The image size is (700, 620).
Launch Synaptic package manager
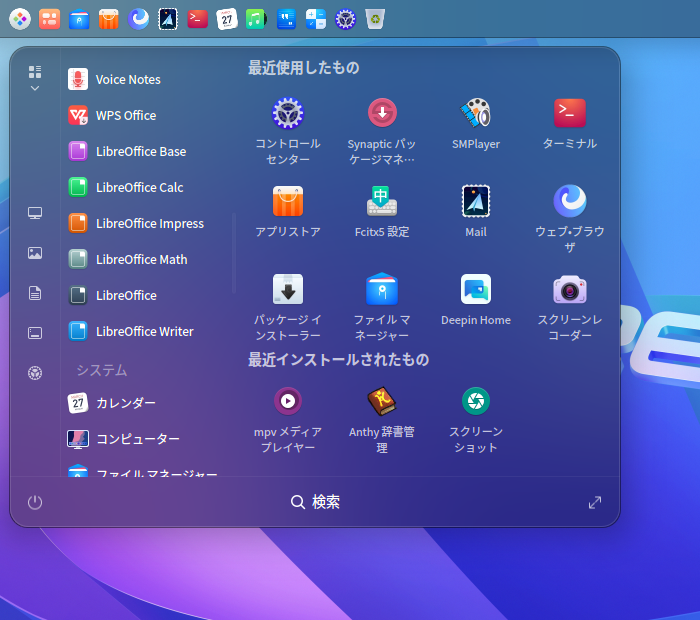pyautogui.click(x=382, y=114)
